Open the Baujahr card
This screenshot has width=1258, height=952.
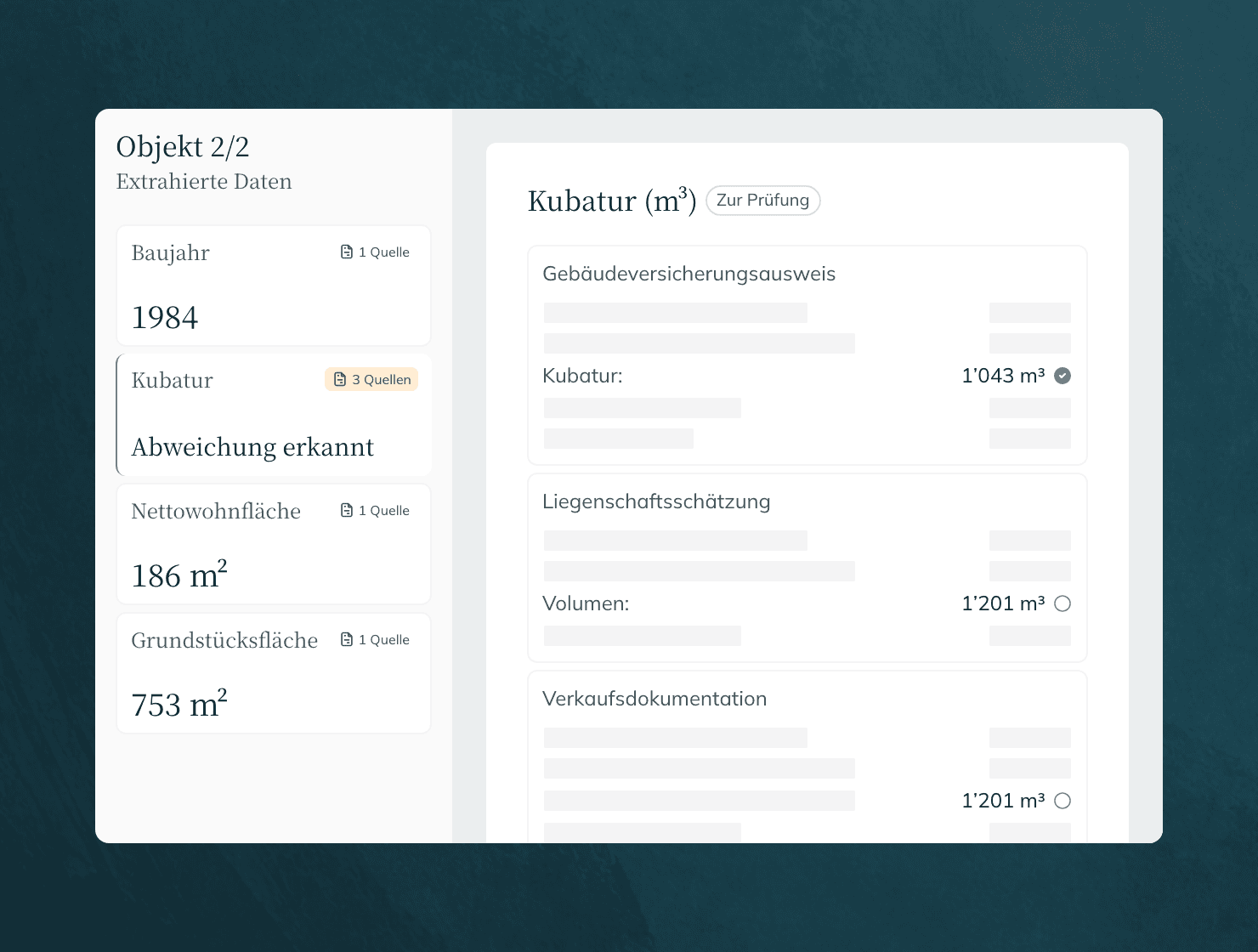coord(274,286)
